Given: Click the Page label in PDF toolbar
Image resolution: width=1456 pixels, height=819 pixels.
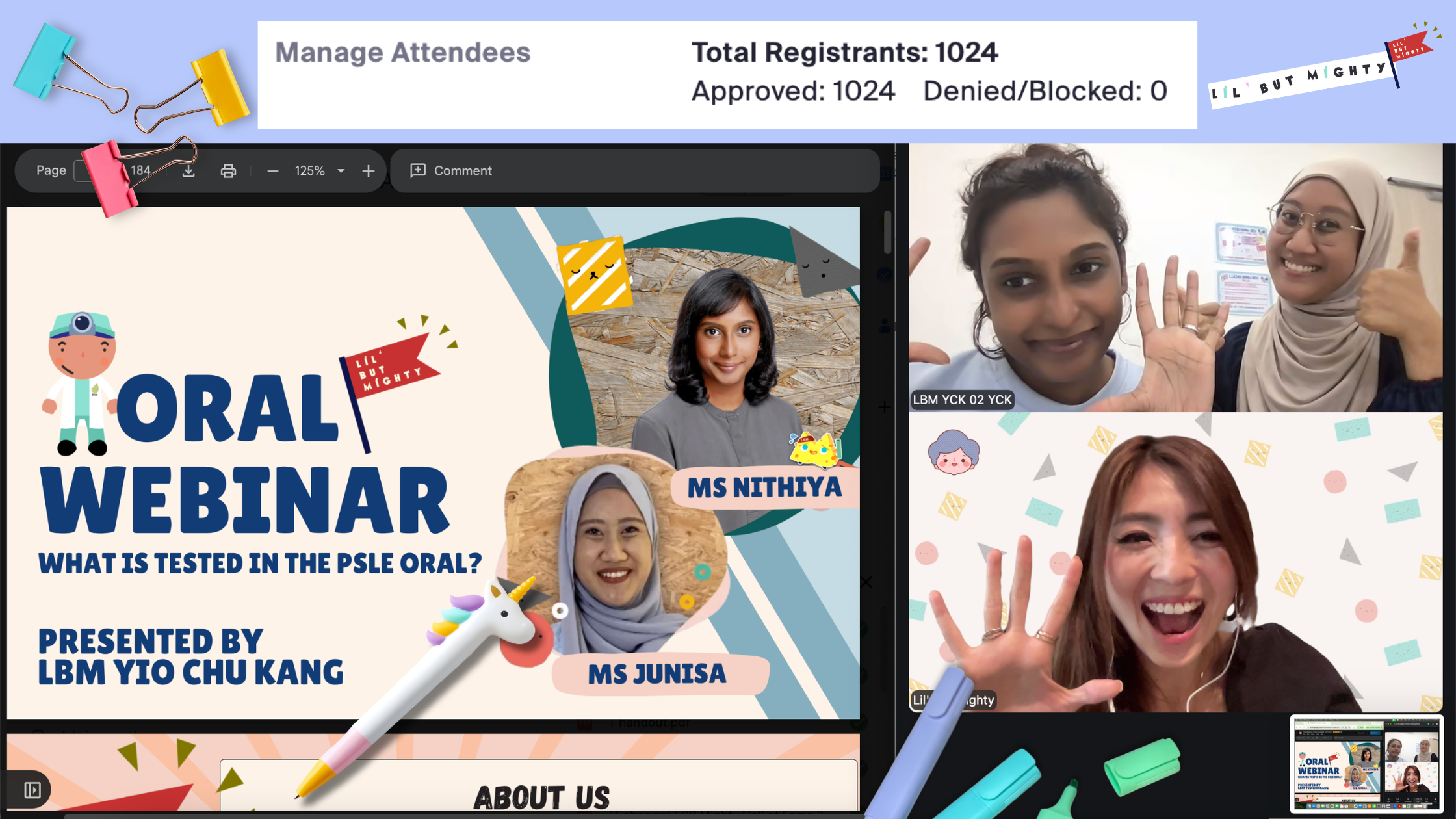Looking at the screenshot, I should (51, 170).
